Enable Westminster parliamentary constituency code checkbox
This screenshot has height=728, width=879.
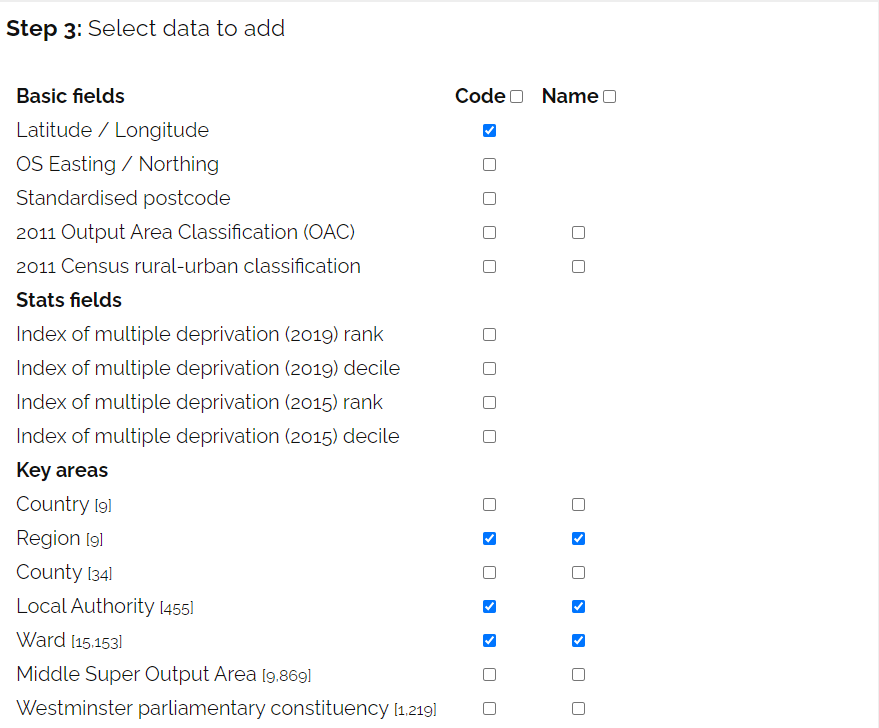(489, 709)
